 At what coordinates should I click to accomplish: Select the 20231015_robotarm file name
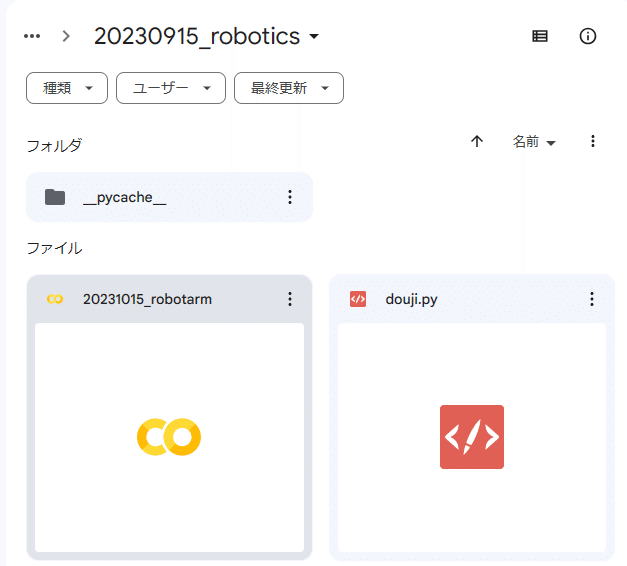pos(147,299)
